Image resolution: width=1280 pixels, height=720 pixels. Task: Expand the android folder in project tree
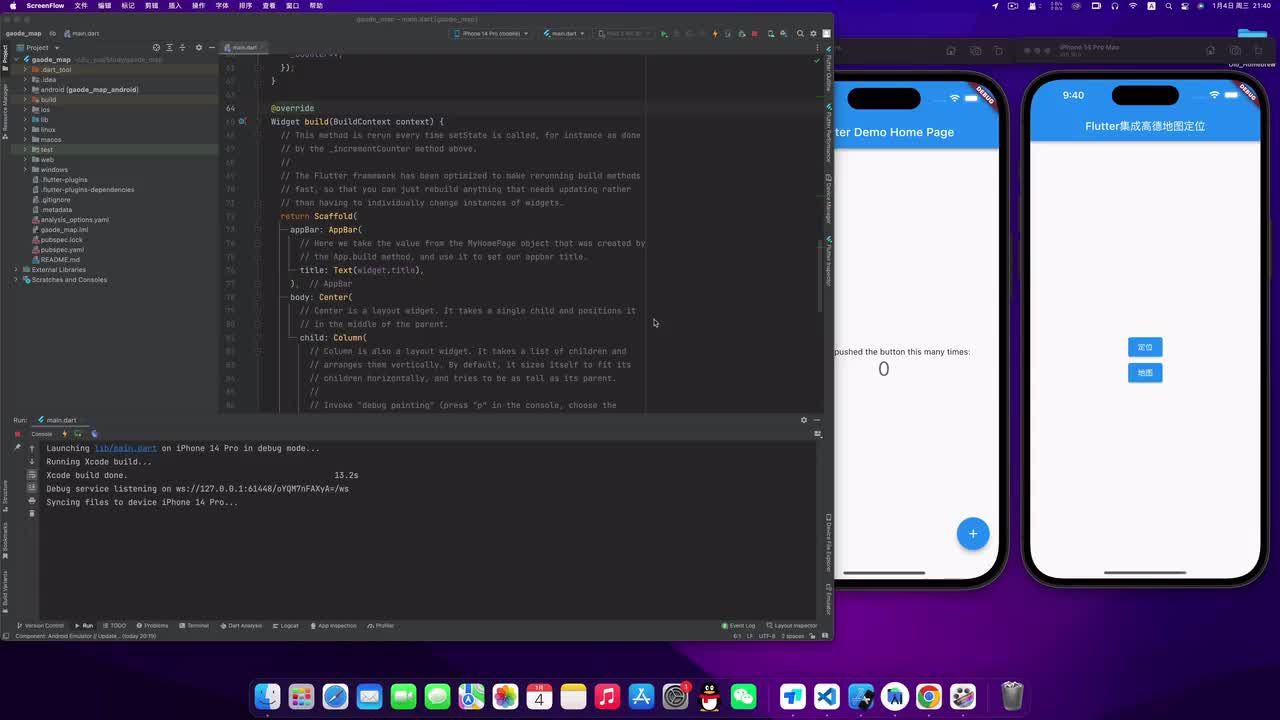click(25, 90)
